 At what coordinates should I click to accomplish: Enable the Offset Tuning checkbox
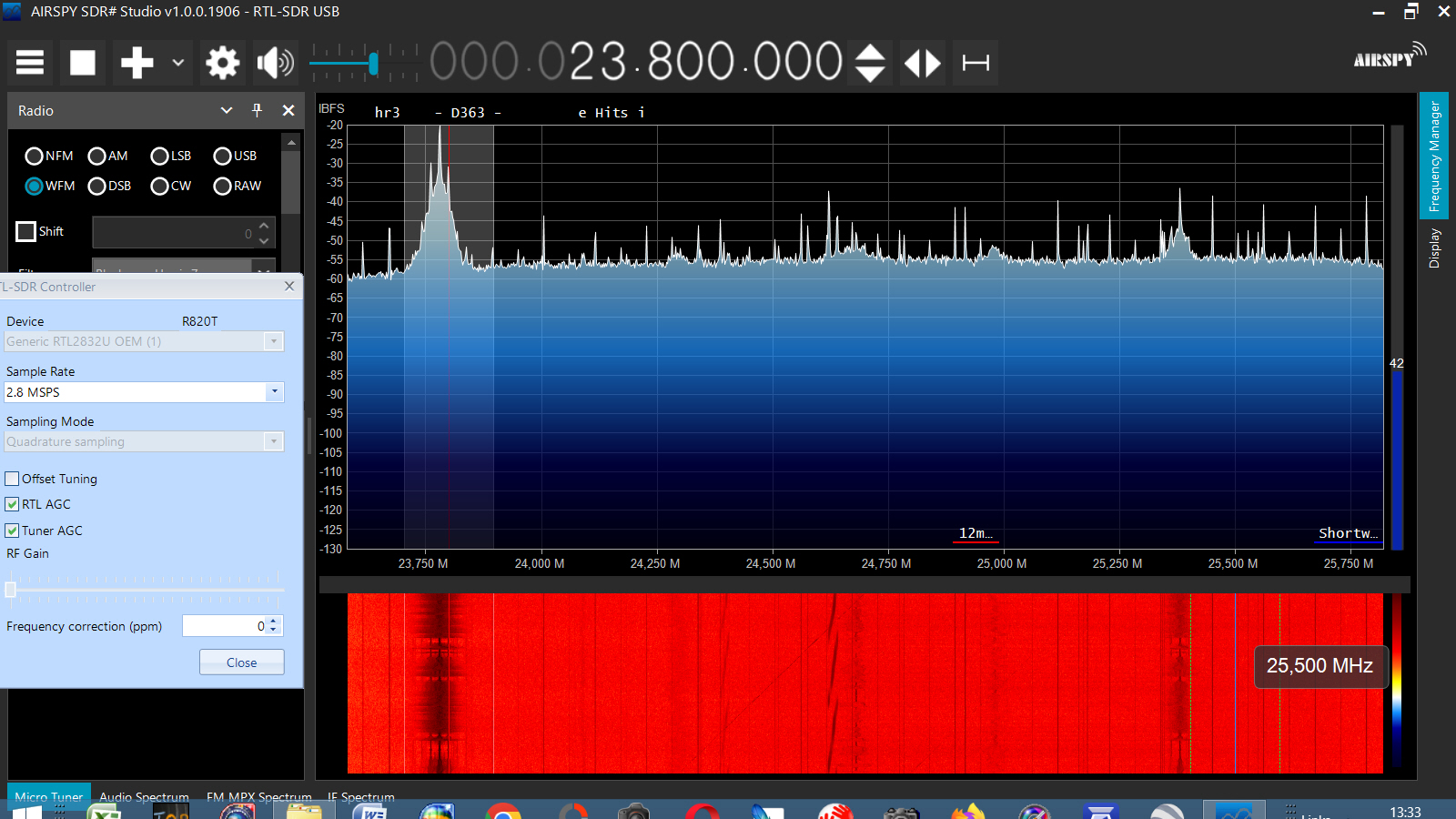tap(13, 479)
